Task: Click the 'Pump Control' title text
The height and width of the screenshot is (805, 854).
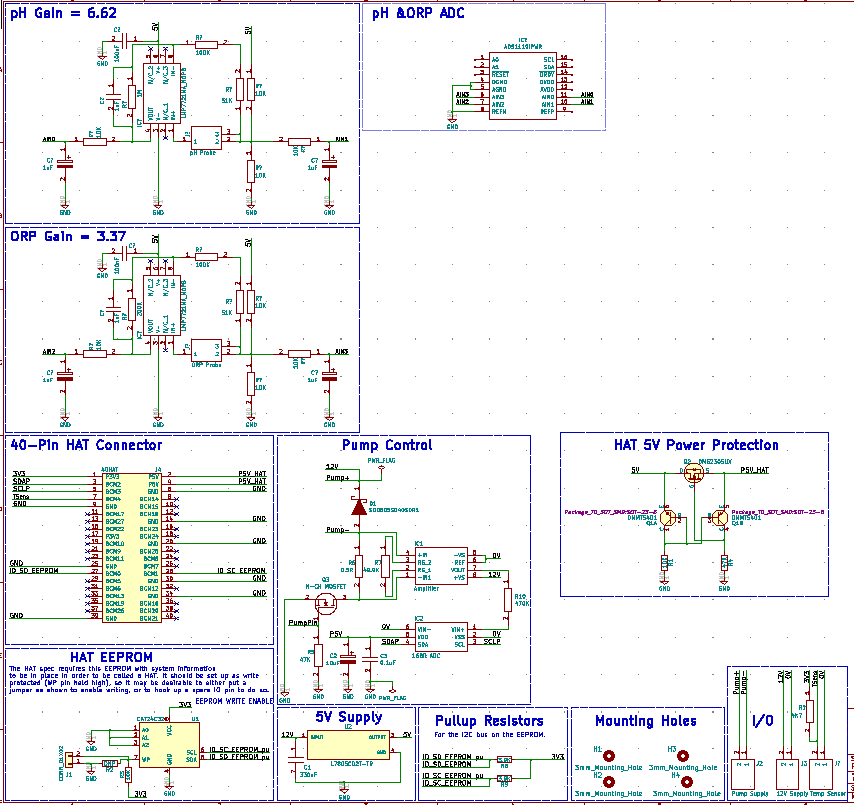Action: [387, 445]
